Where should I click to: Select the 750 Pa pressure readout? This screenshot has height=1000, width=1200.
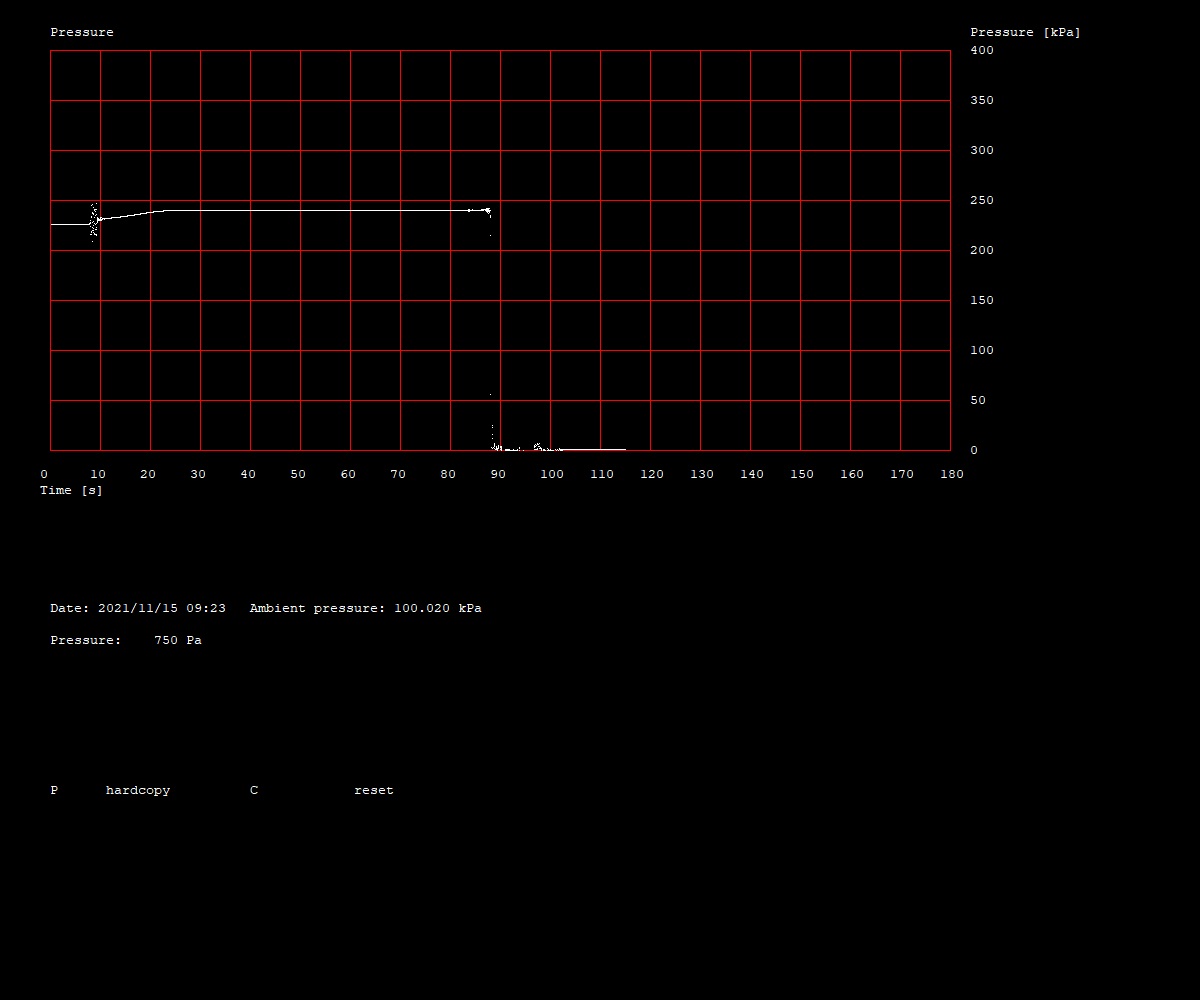177,640
